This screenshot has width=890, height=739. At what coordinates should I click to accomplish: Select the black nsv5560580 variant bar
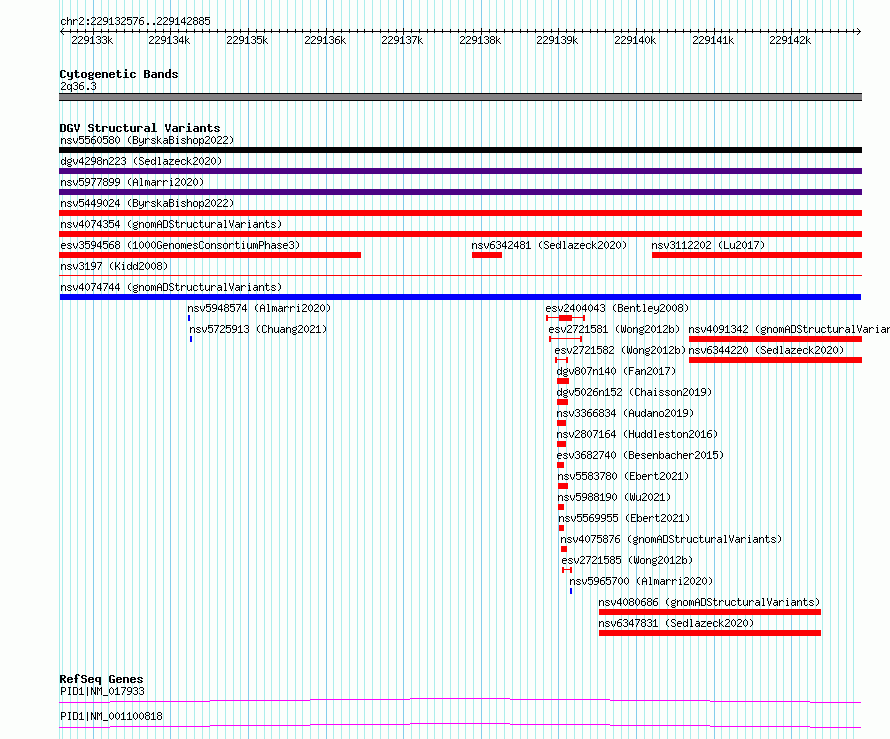[x=460, y=150]
